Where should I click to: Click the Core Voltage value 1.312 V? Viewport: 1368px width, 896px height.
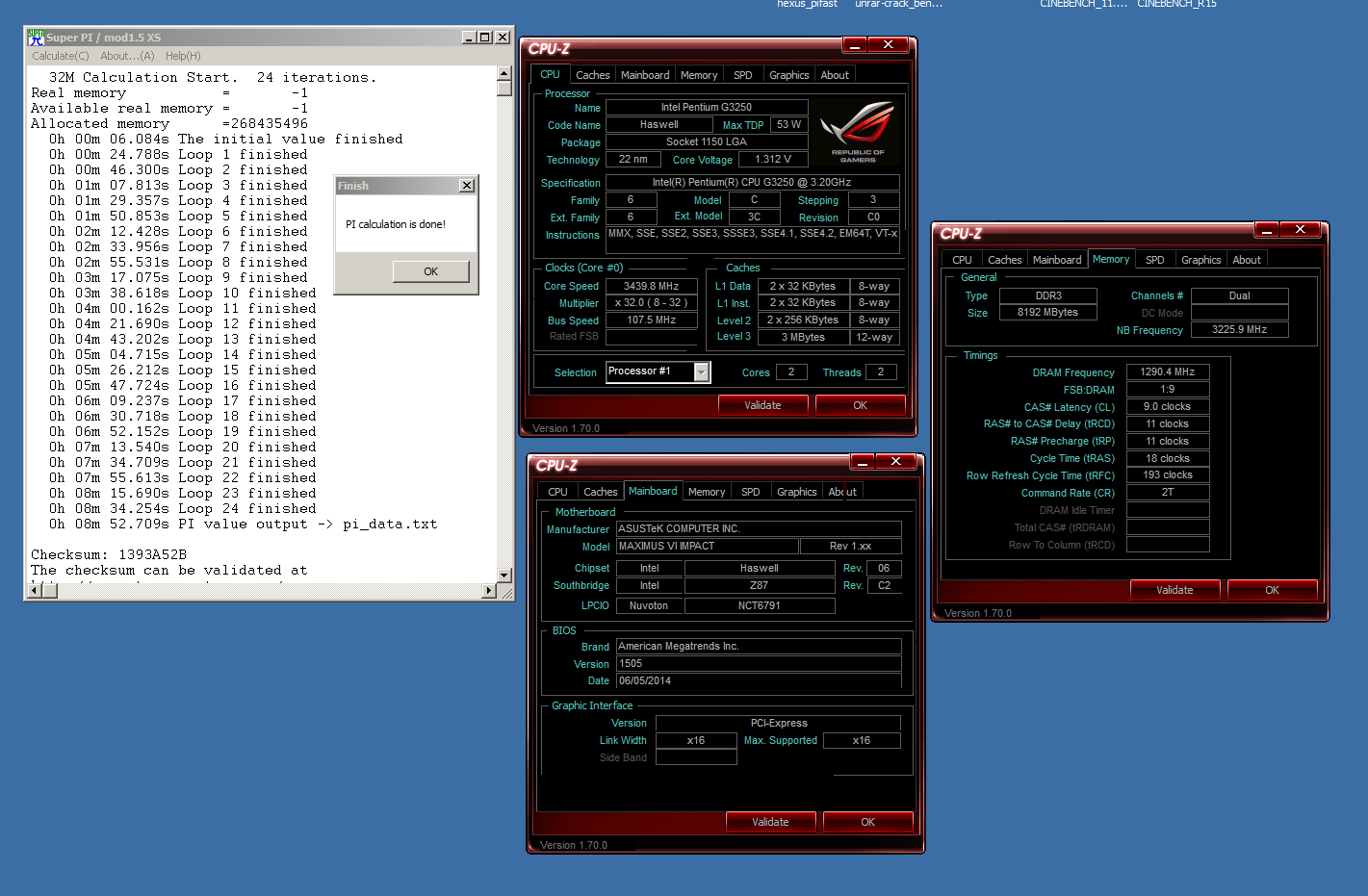pyautogui.click(x=773, y=159)
